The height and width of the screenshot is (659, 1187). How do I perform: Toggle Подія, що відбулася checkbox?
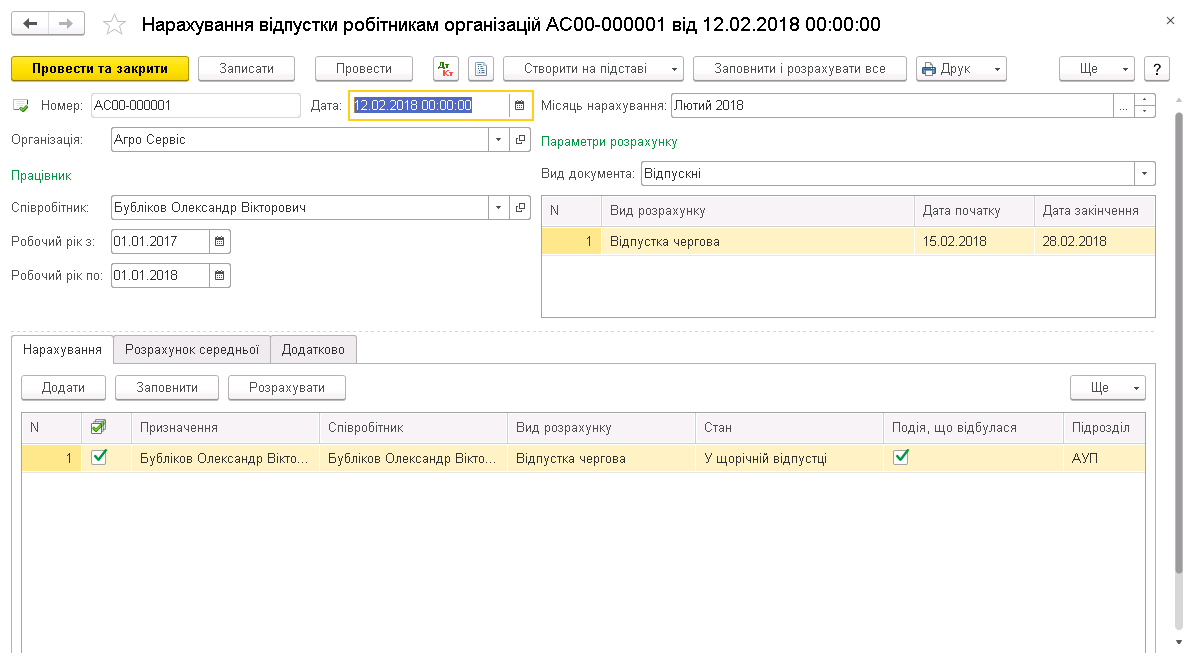(901, 457)
